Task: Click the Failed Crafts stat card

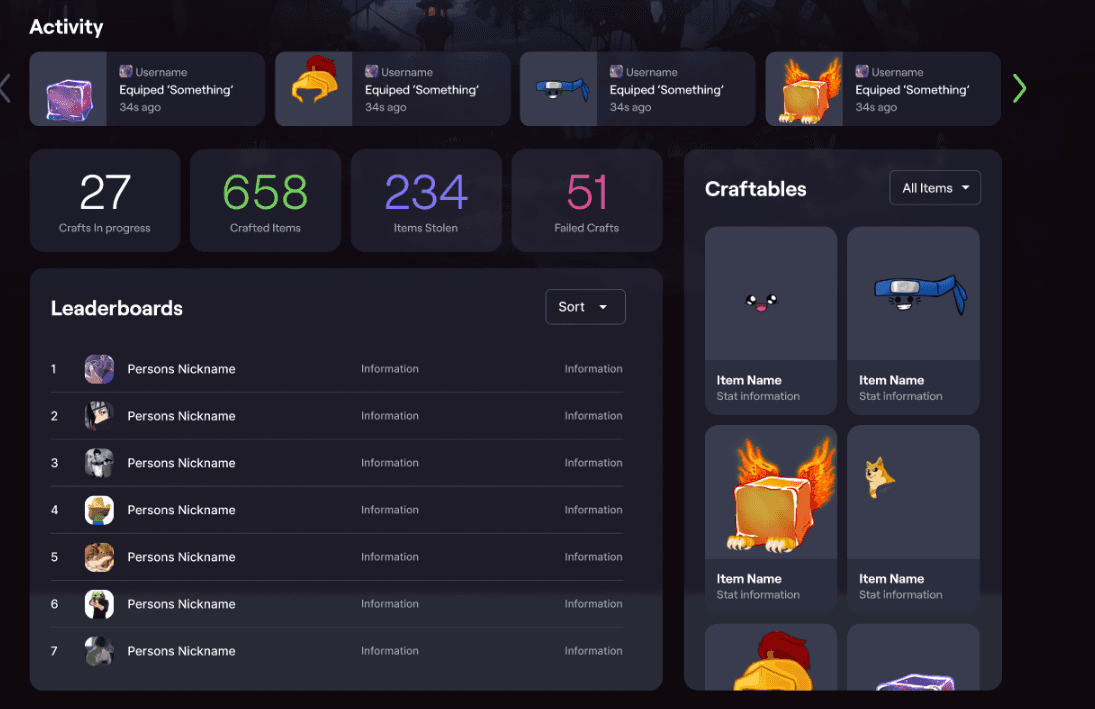Action: pyautogui.click(x=587, y=201)
